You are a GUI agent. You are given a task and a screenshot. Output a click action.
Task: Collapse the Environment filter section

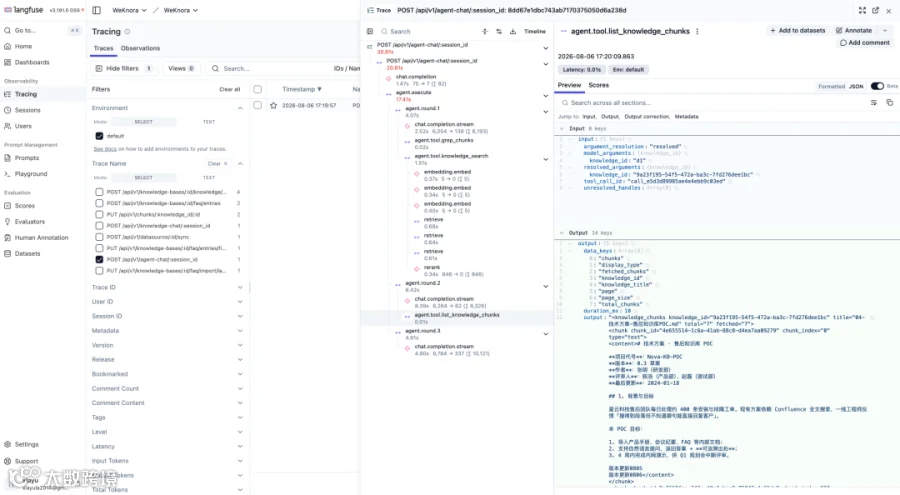240,108
